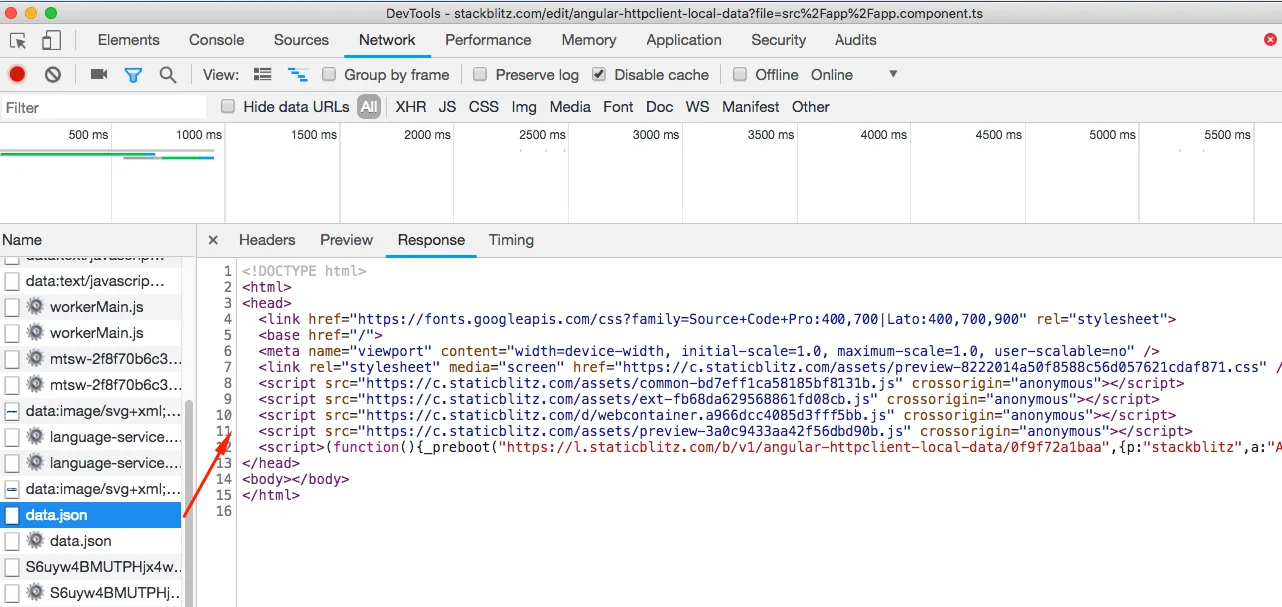Click the 4000 ms timeline tick label

(x=884, y=135)
